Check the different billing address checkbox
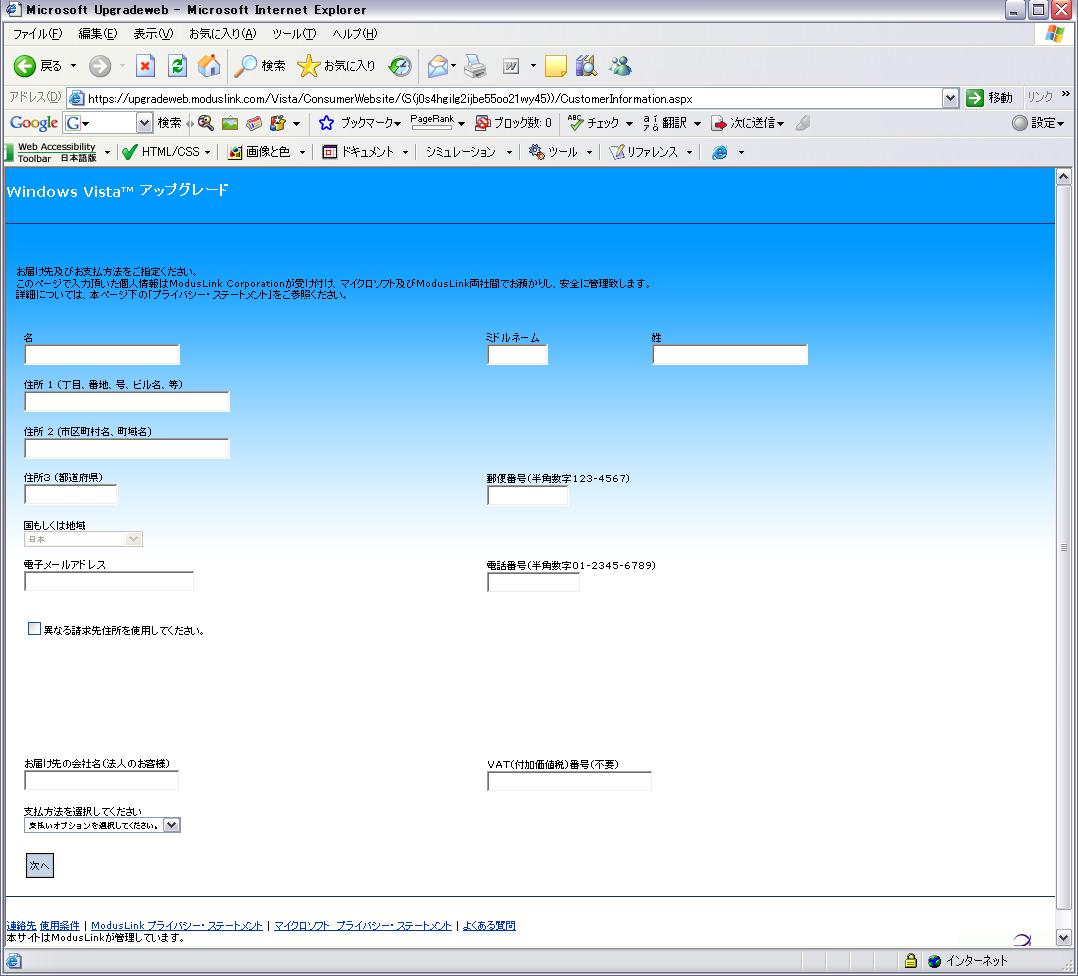 (x=34, y=629)
